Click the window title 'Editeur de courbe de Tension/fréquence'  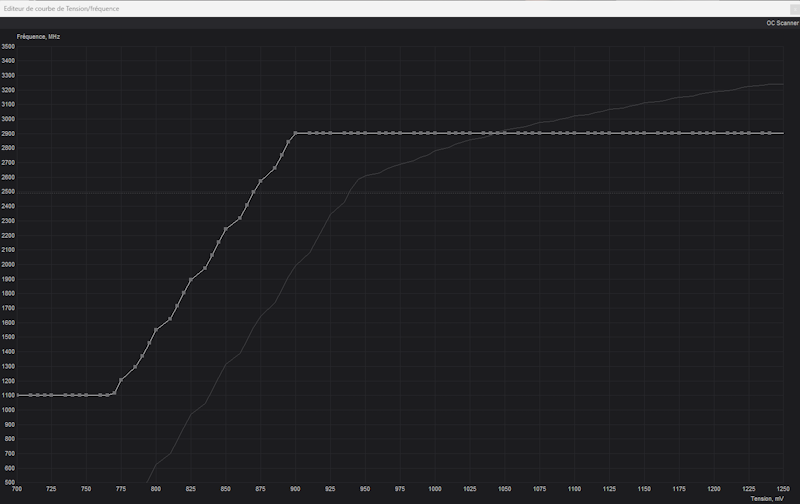coord(61,9)
